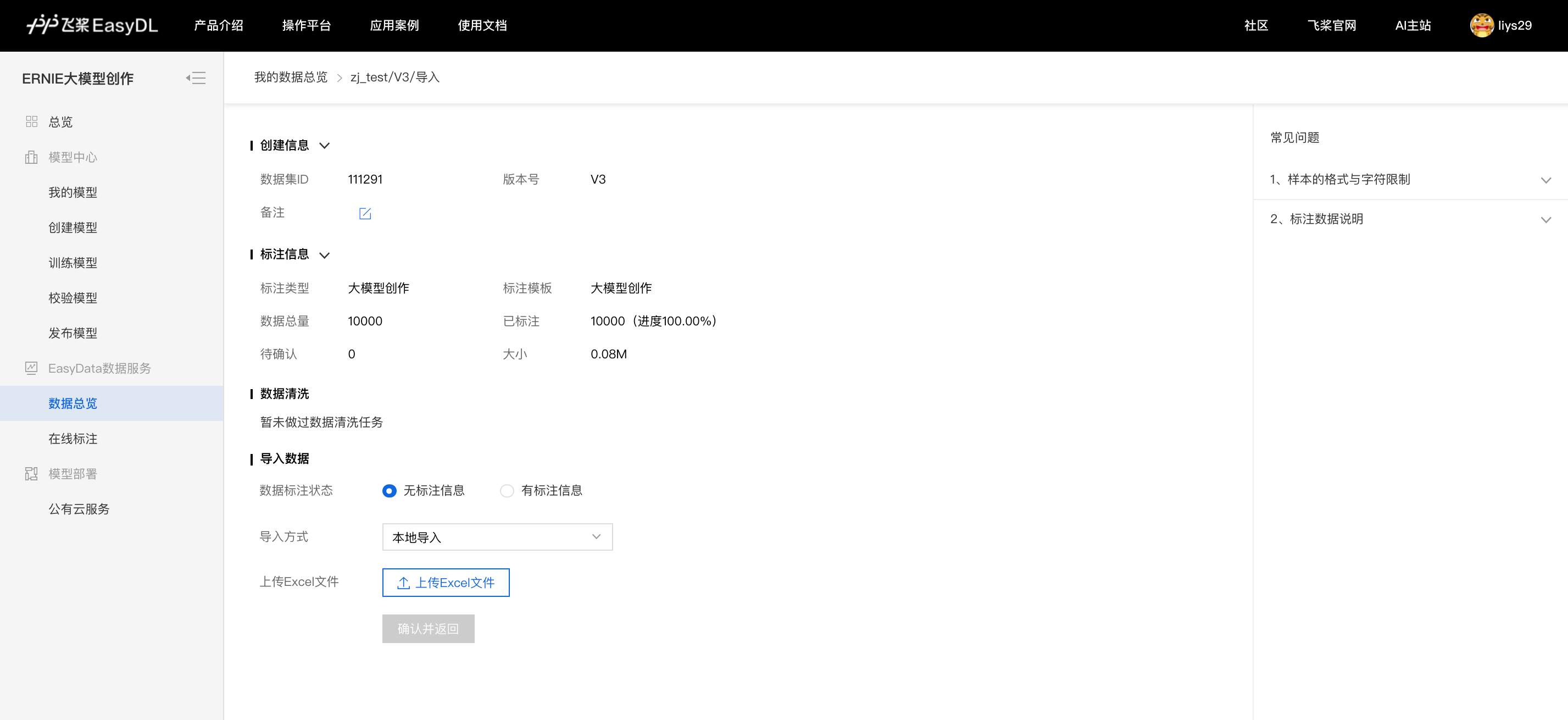The image size is (1568, 720).
Task: Click the 模型部署 puzzle icon
Action: click(x=32, y=474)
